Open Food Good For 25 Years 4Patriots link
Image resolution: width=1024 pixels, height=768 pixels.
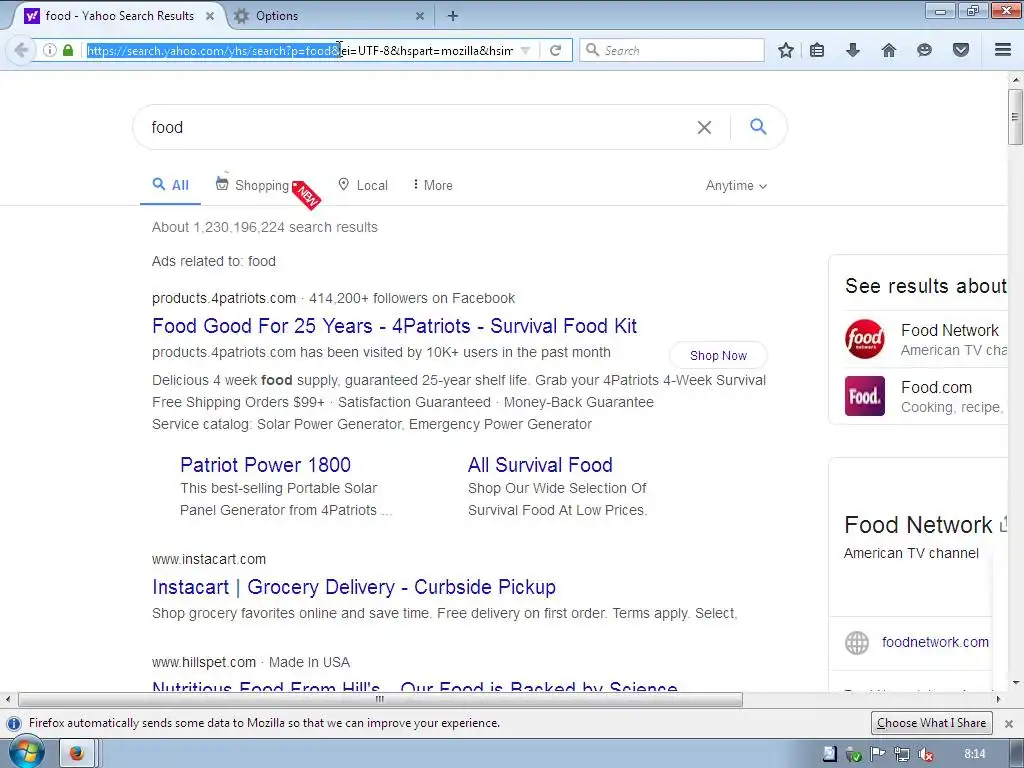[x=394, y=326]
